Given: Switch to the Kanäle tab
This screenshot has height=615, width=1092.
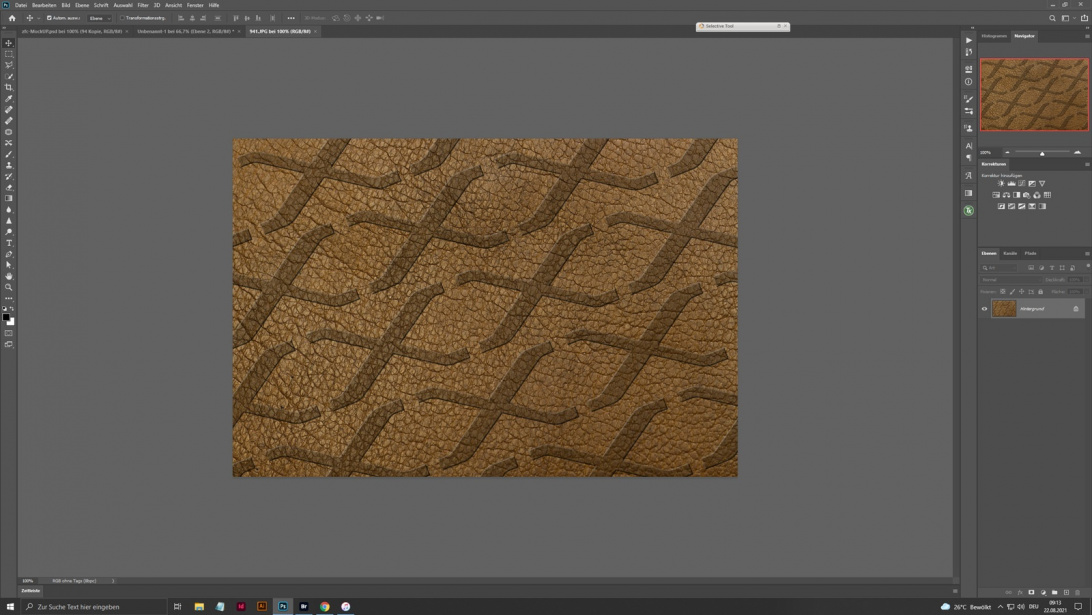Looking at the screenshot, I should click(x=1010, y=253).
